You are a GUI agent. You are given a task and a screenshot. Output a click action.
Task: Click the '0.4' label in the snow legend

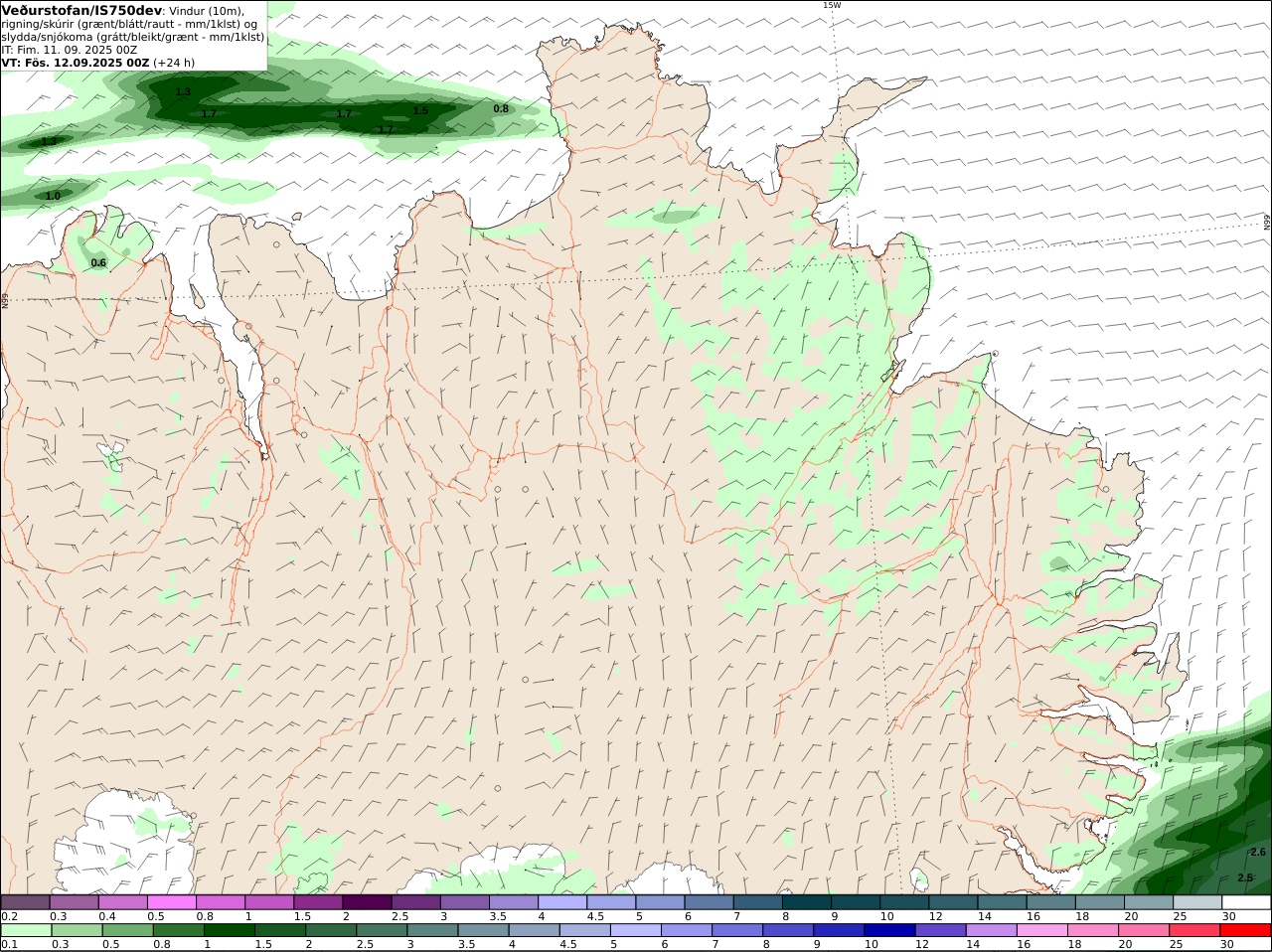(x=107, y=916)
